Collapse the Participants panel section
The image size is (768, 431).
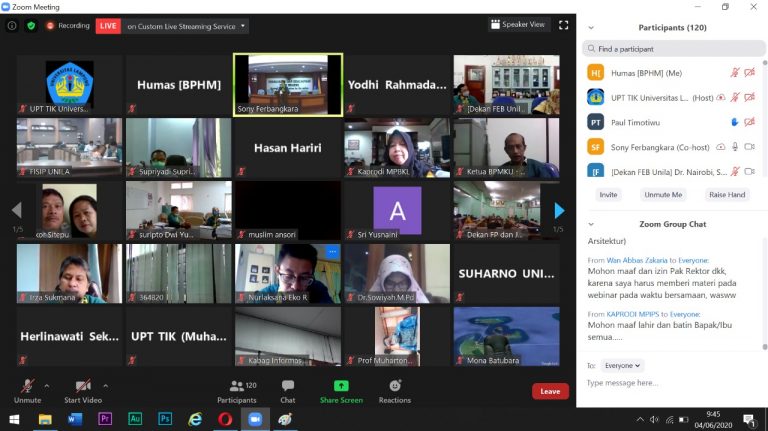(x=590, y=27)
